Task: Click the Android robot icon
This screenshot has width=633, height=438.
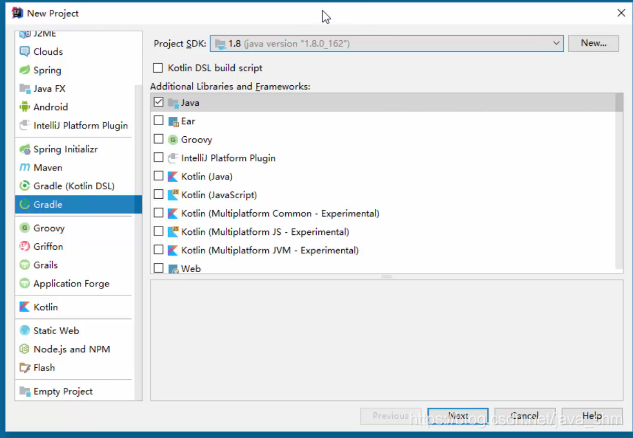Action: pos(25,107)
